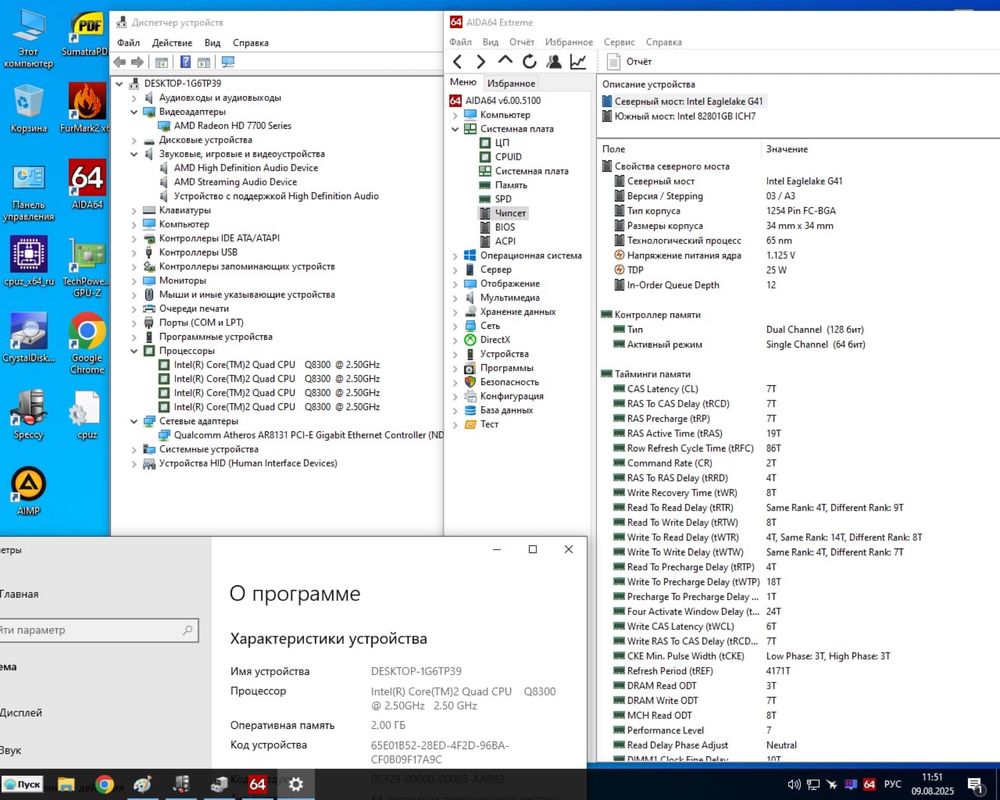The width and height of the screenshot is (1000, 800).
Task: Open Сервис menu in AIDA64
Action: pos(619,42)
